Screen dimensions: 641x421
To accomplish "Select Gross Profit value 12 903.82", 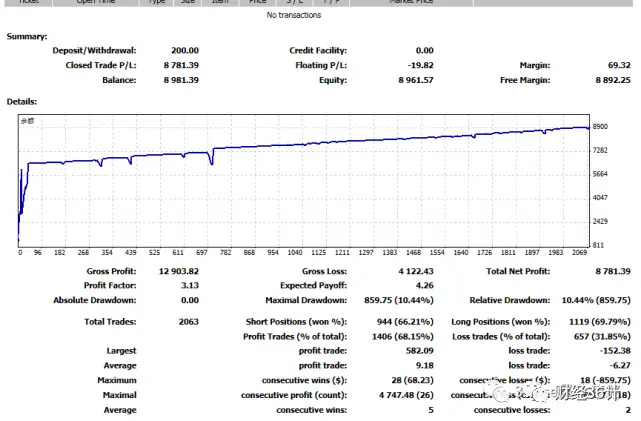I will tap(179, 271).
